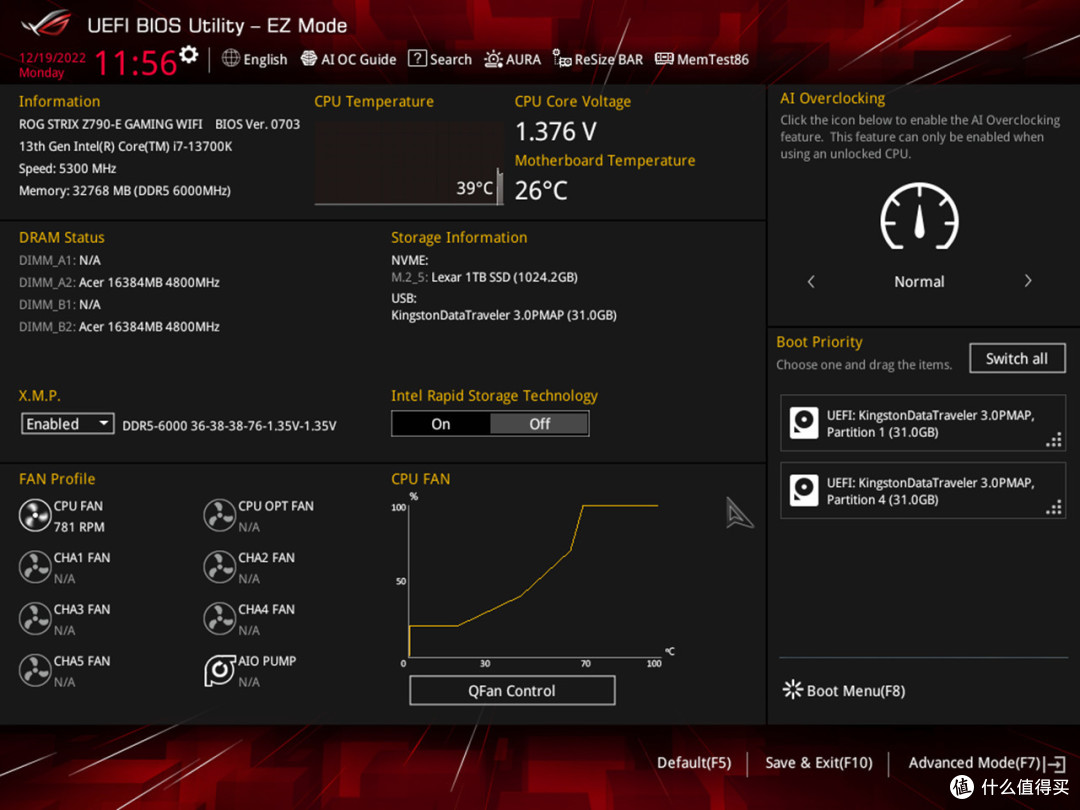Click the 12/19/2022 date text
The image size is (1080, 810).
click(52, 57)
